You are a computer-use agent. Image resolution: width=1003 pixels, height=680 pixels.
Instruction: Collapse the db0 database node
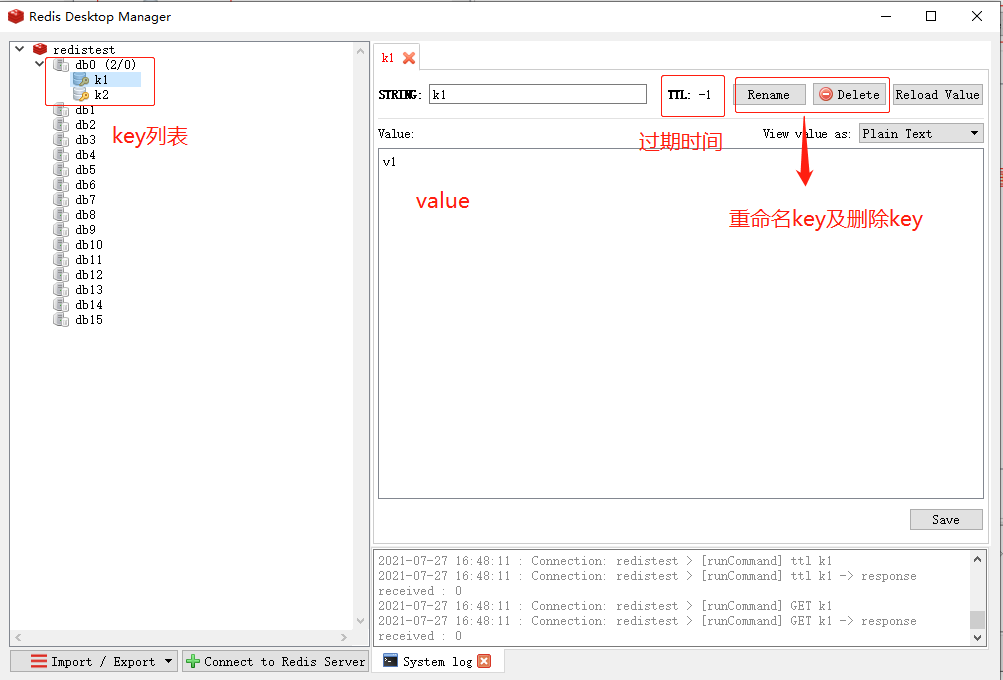coord(40,64)
